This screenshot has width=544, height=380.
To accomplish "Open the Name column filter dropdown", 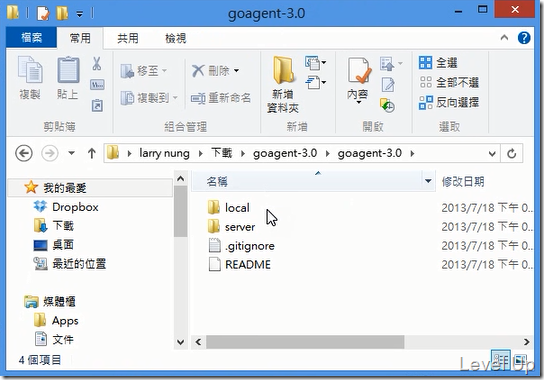I will [428, 181].
